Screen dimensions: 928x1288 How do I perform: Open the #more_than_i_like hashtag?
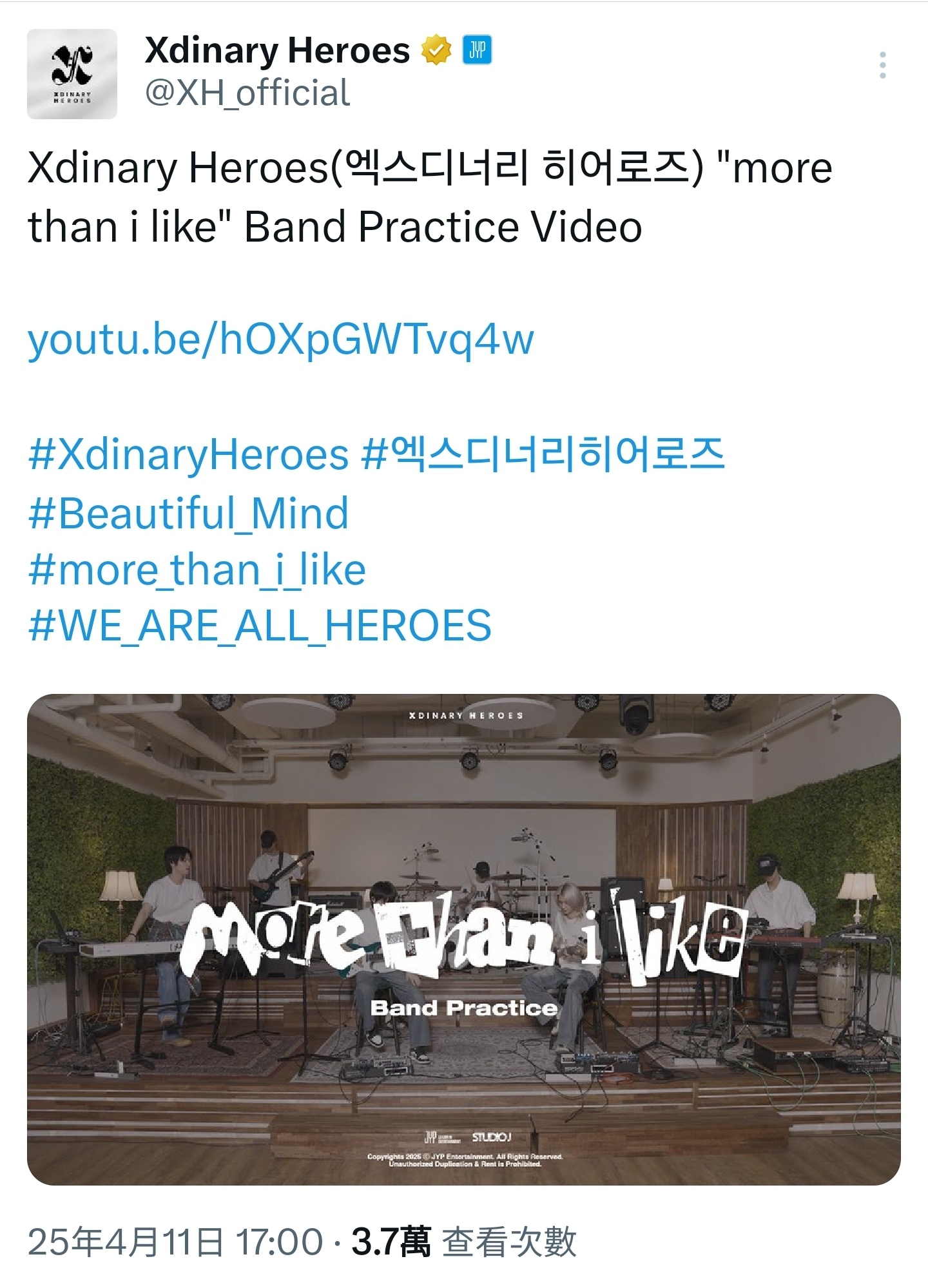pyautogui.click(x=197, y=571)
